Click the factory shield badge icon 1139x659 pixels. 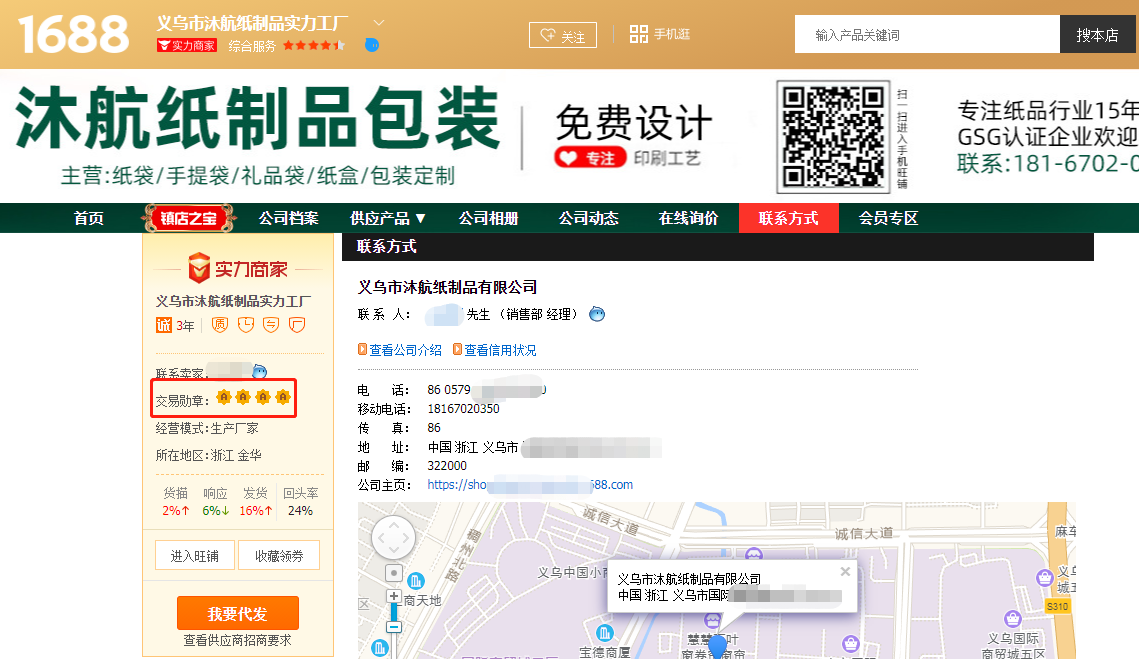point(296,325)
